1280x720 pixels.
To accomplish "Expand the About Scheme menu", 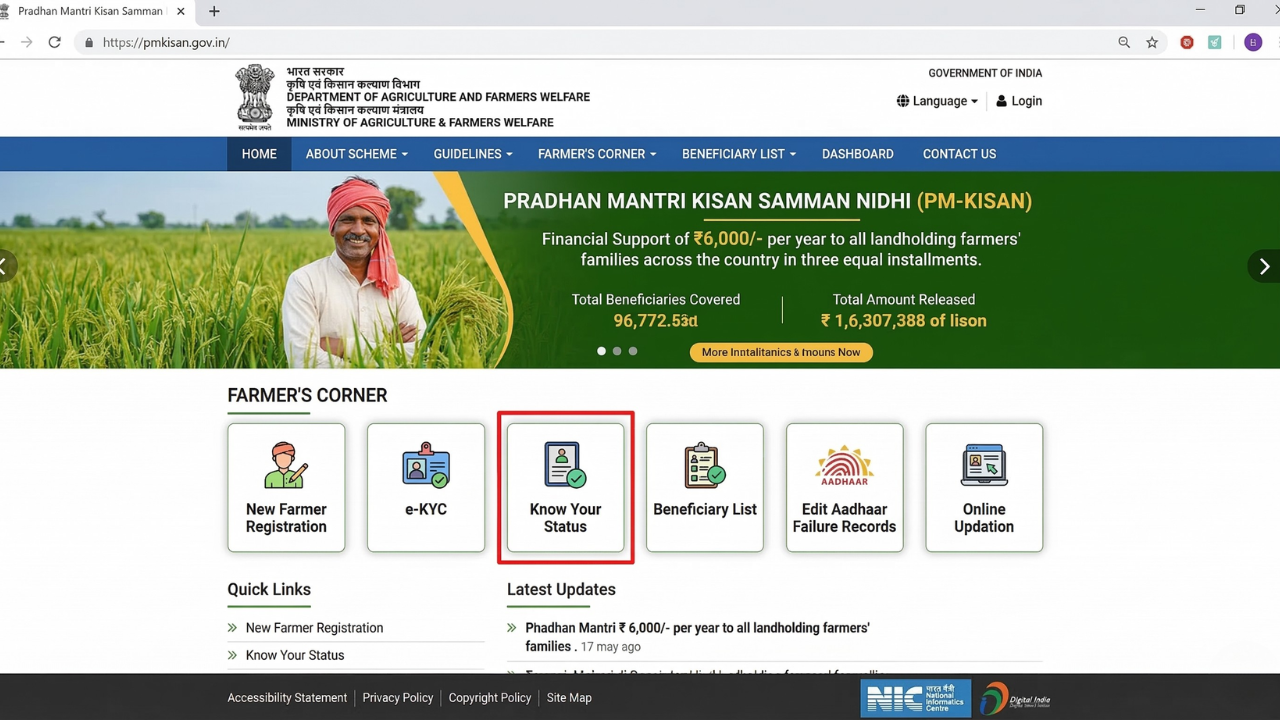I will pyautogui.click(x=356, y=154).
